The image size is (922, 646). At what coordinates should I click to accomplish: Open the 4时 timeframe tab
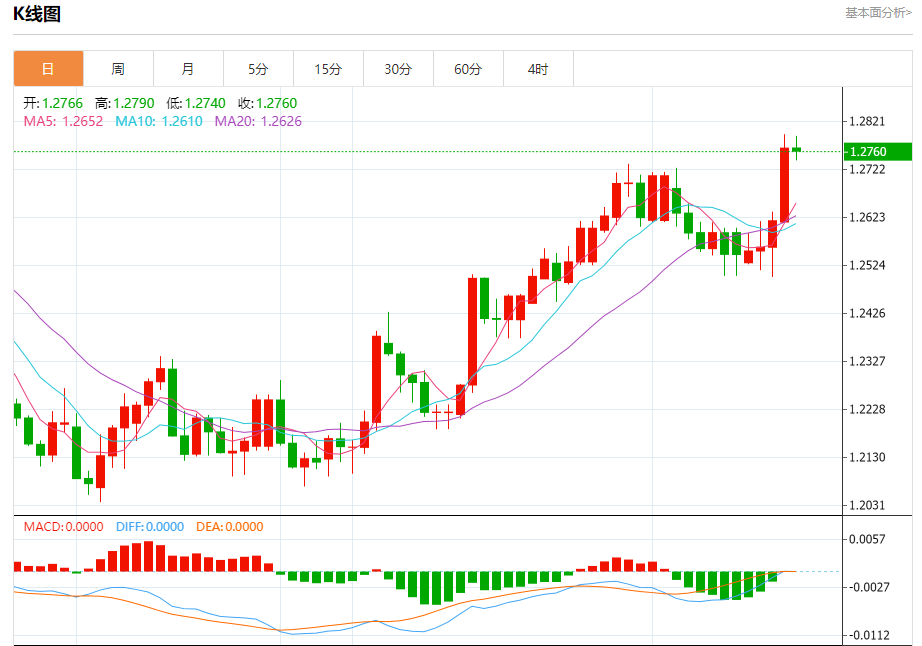tap(538, 69)
